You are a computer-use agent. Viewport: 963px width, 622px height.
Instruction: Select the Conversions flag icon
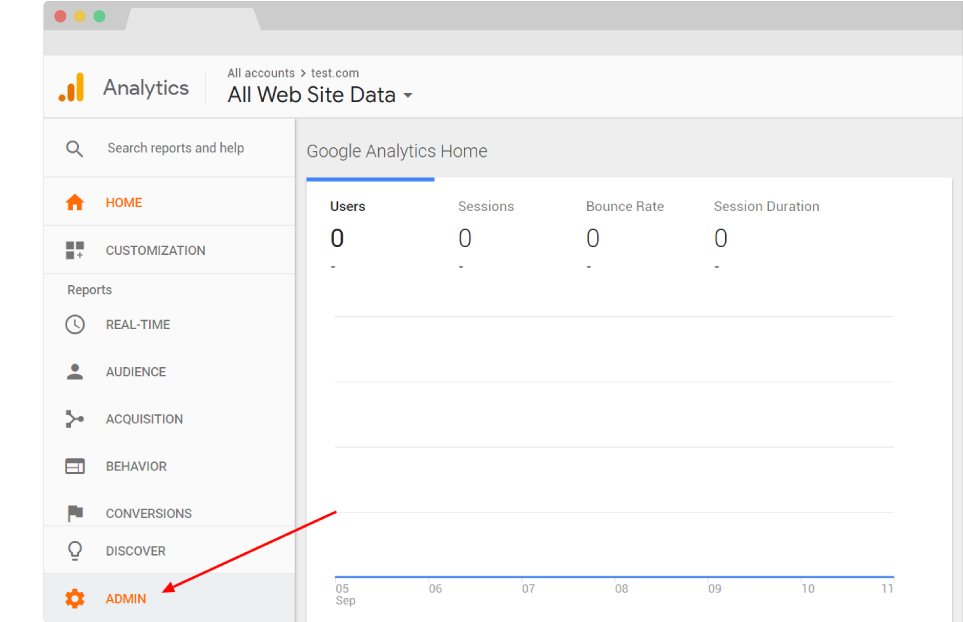click(75, 512)
